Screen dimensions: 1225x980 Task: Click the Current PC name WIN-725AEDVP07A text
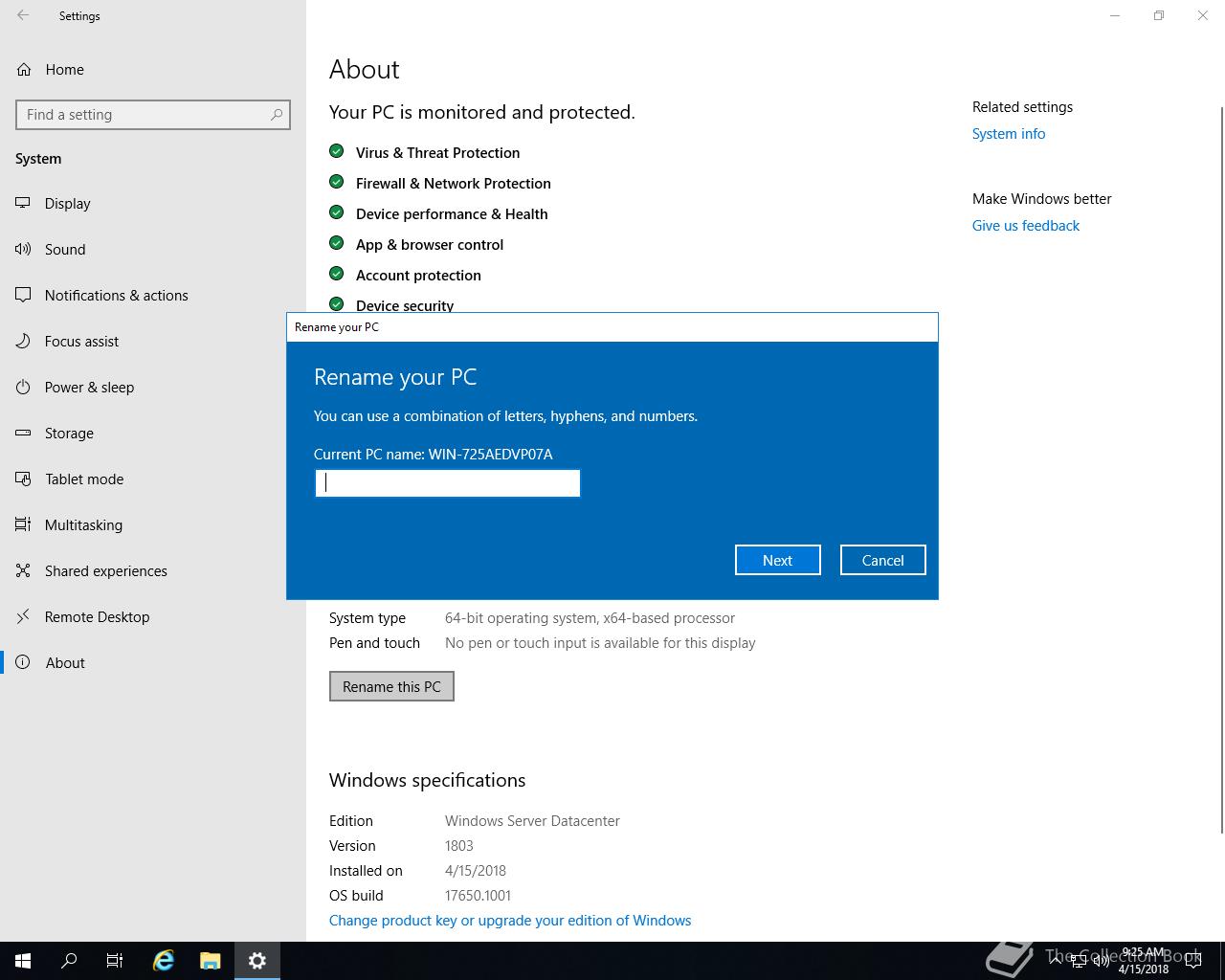click(x=434, y=455)
